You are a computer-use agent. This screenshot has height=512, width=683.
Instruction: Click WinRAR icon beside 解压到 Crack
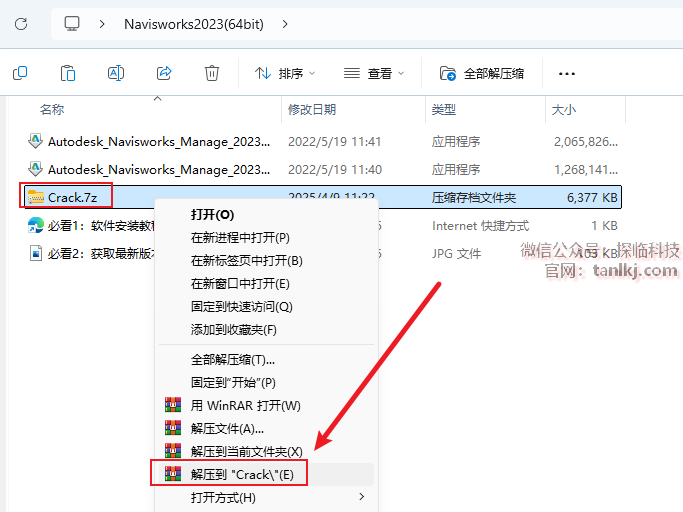[x=173, y=474]
